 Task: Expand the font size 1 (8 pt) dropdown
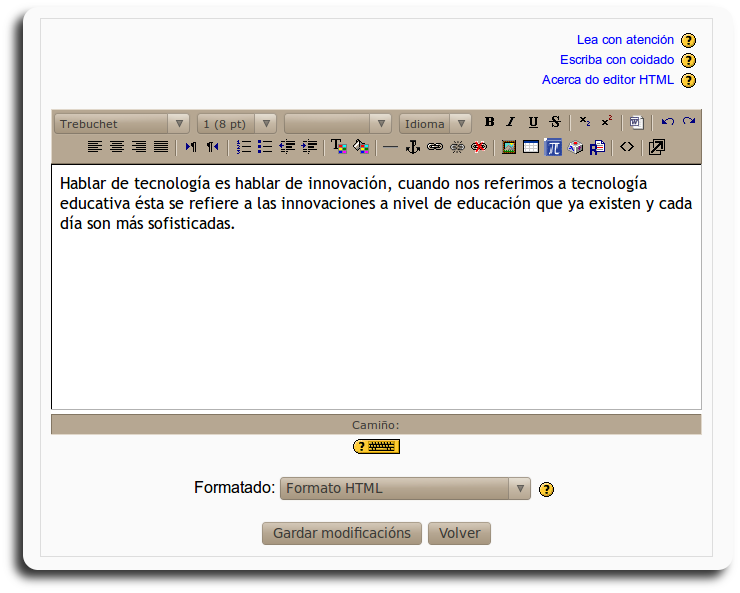click(x=237, y=124)
